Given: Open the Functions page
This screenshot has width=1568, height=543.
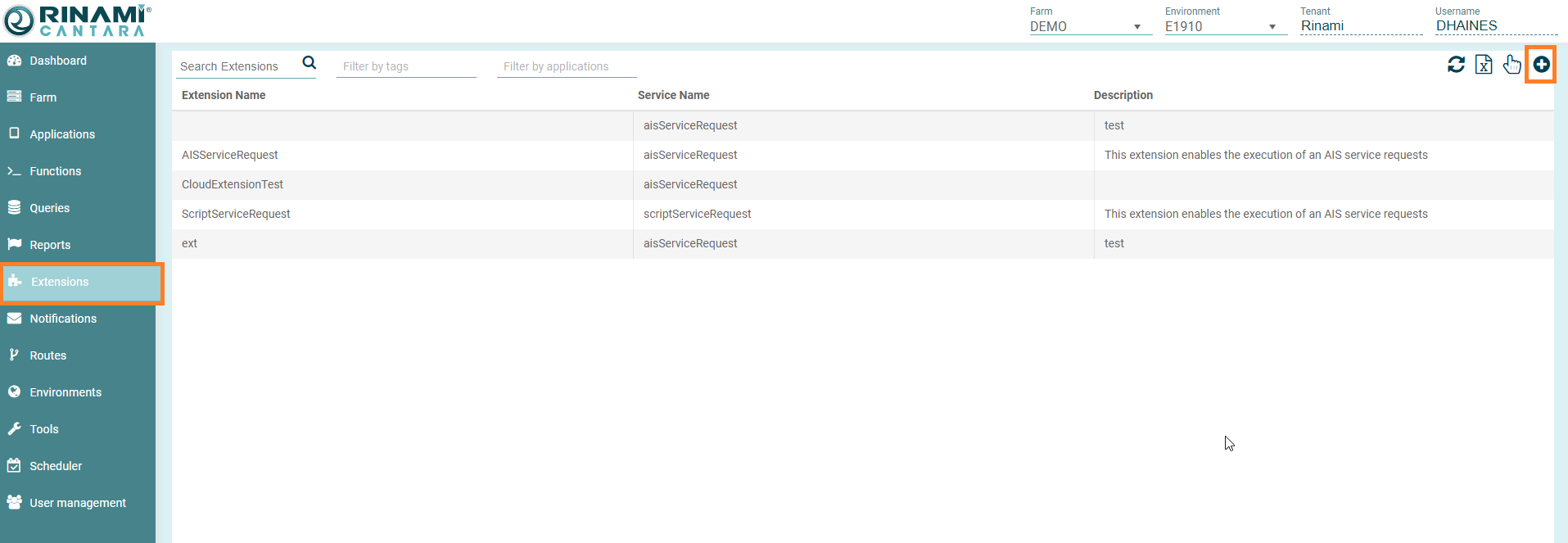Looking at the screenshot, I should click(x=55, y=171).
